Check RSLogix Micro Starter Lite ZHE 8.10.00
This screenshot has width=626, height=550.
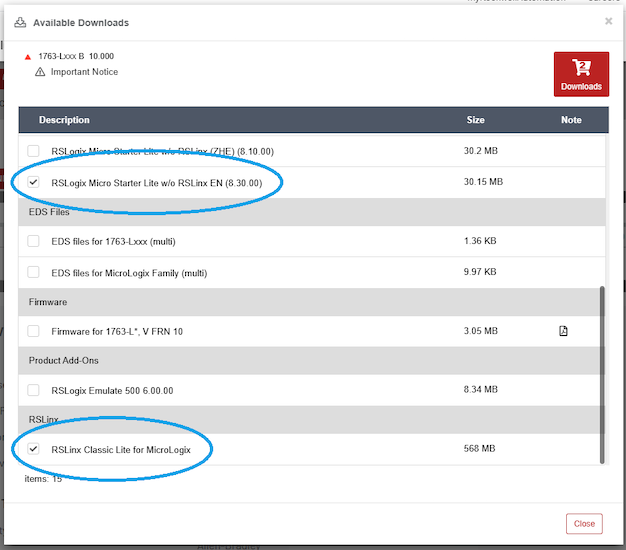coord(33,151)
